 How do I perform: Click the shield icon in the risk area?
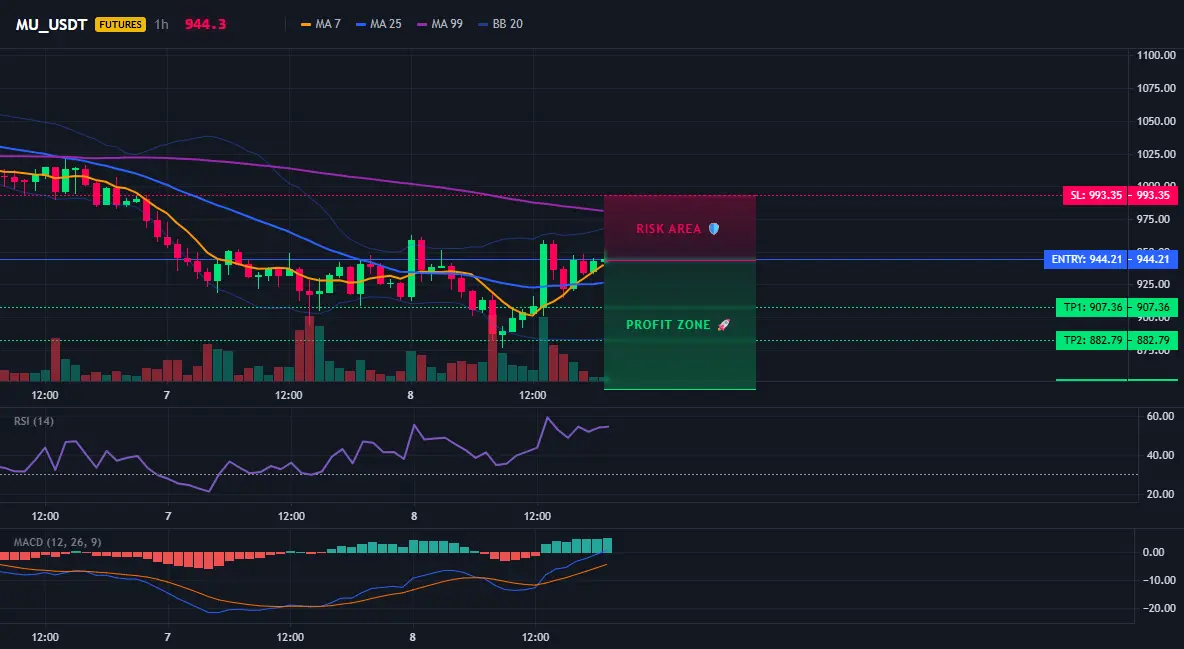pyautogui.click(x=714, y=228)
